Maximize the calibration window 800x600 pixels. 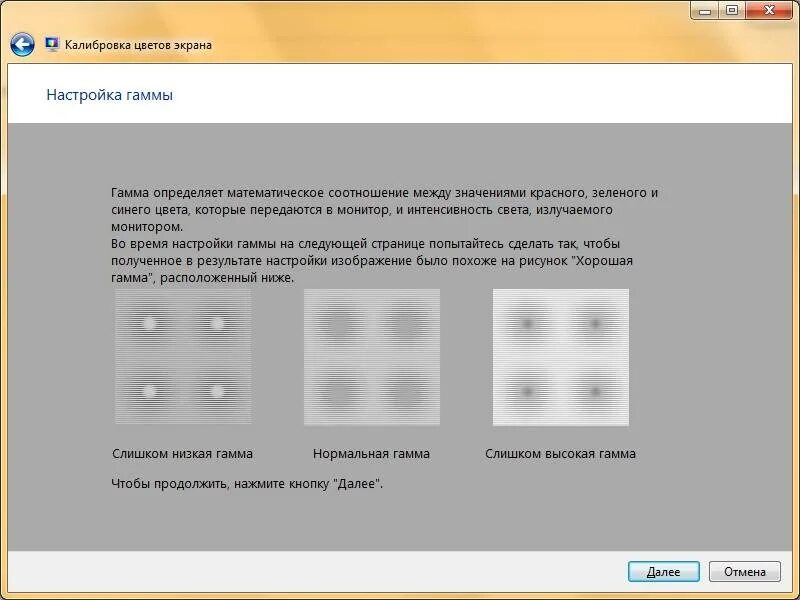(x=732, y=10)
